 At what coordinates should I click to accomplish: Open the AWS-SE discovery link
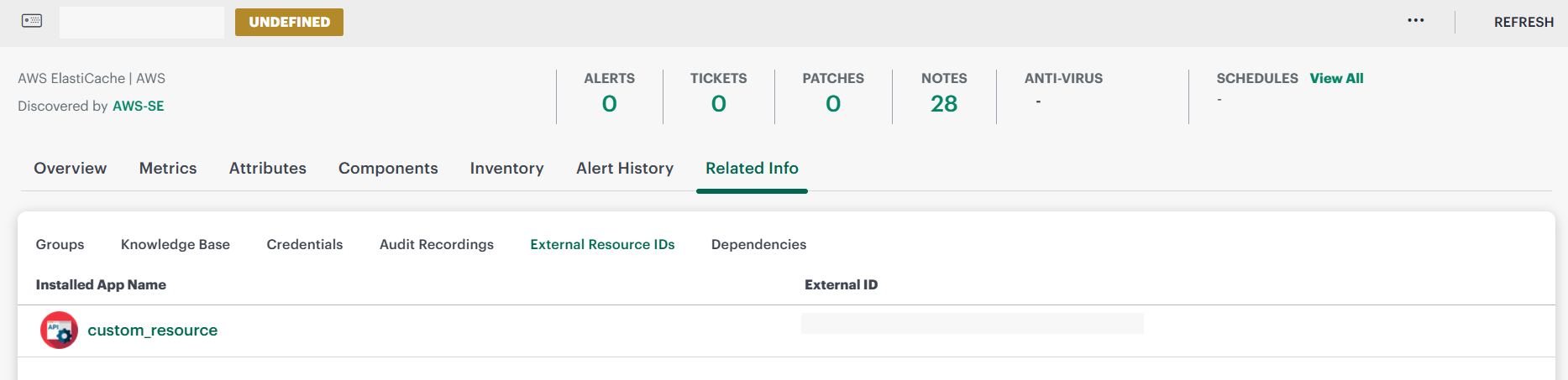(x=139, y=106)
